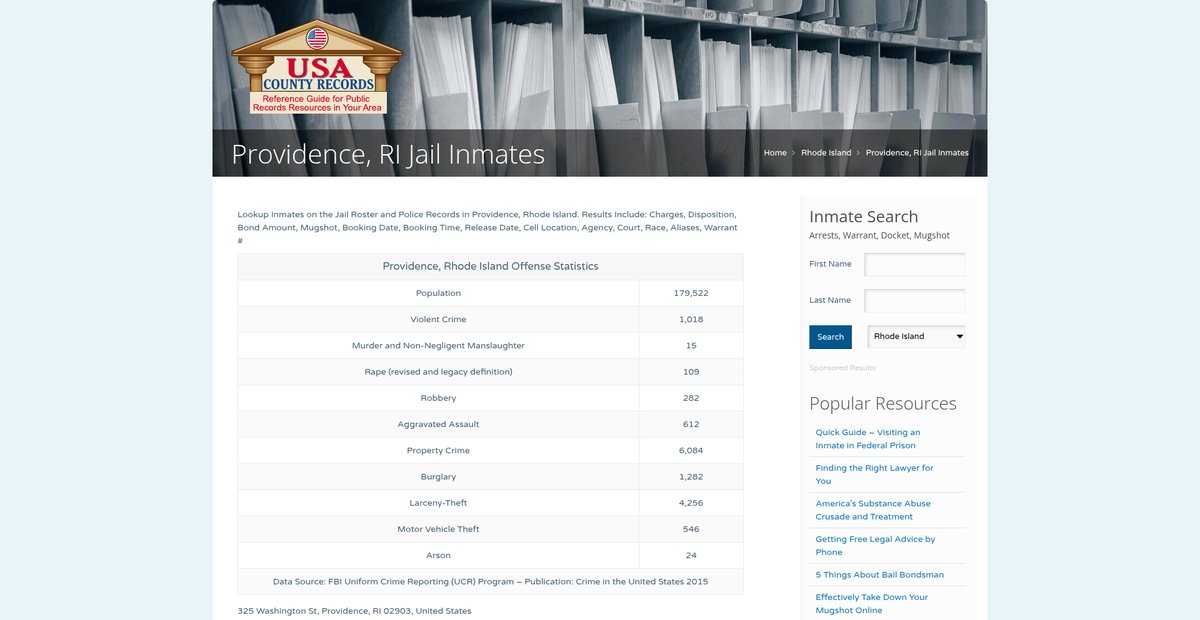Viewport: 1200px width, 620px height.
Task: Select the value 612
Action: [691, 424]
